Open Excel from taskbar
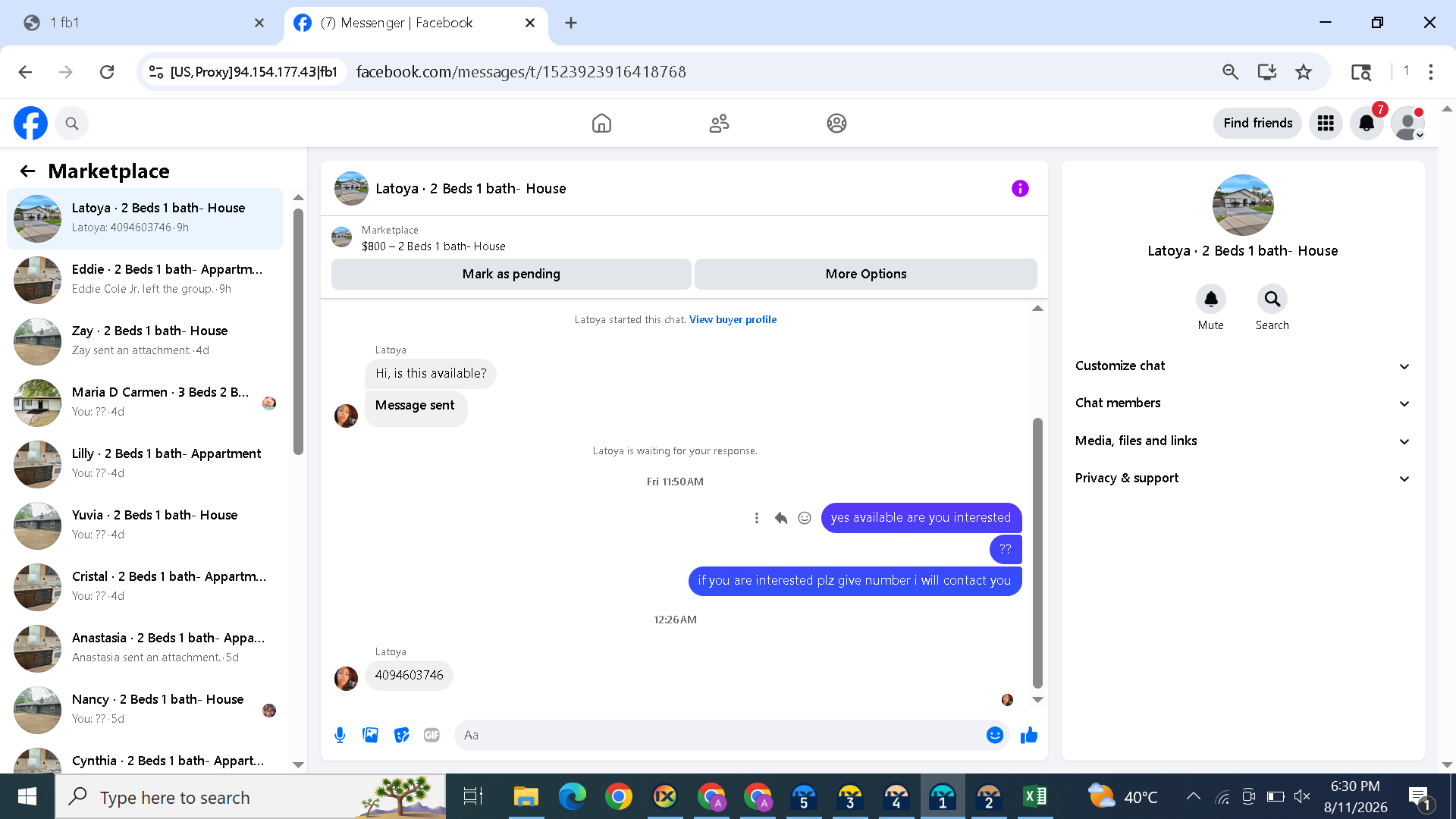Viewport: 1456px width, 819px height. (x=1034, y=796)
